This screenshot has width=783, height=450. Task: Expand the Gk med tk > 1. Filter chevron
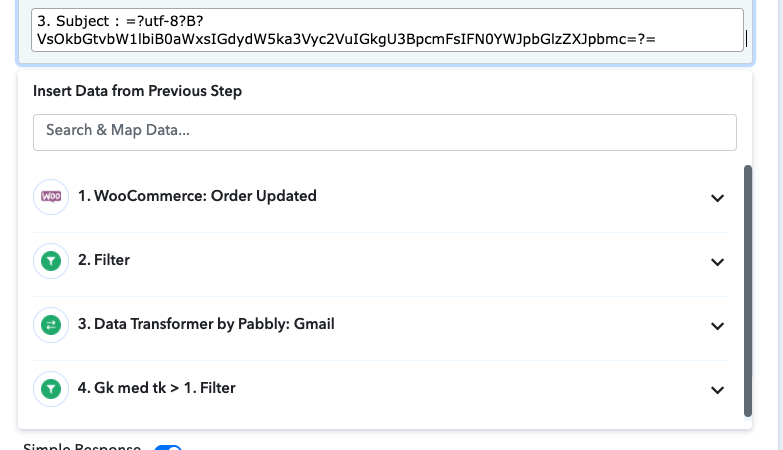tap(717, 390)
